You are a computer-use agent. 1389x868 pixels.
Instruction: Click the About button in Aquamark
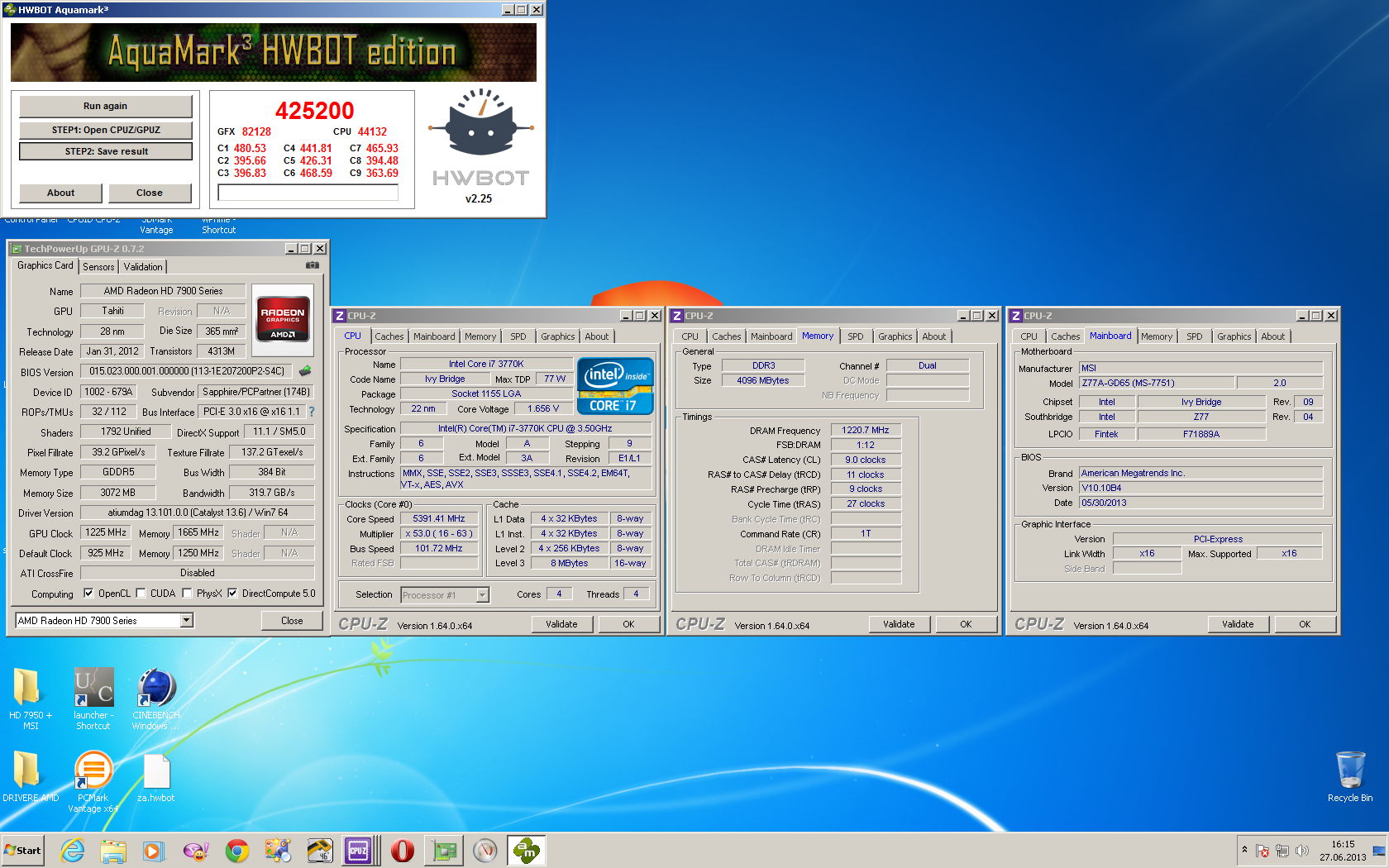point(60,193)
